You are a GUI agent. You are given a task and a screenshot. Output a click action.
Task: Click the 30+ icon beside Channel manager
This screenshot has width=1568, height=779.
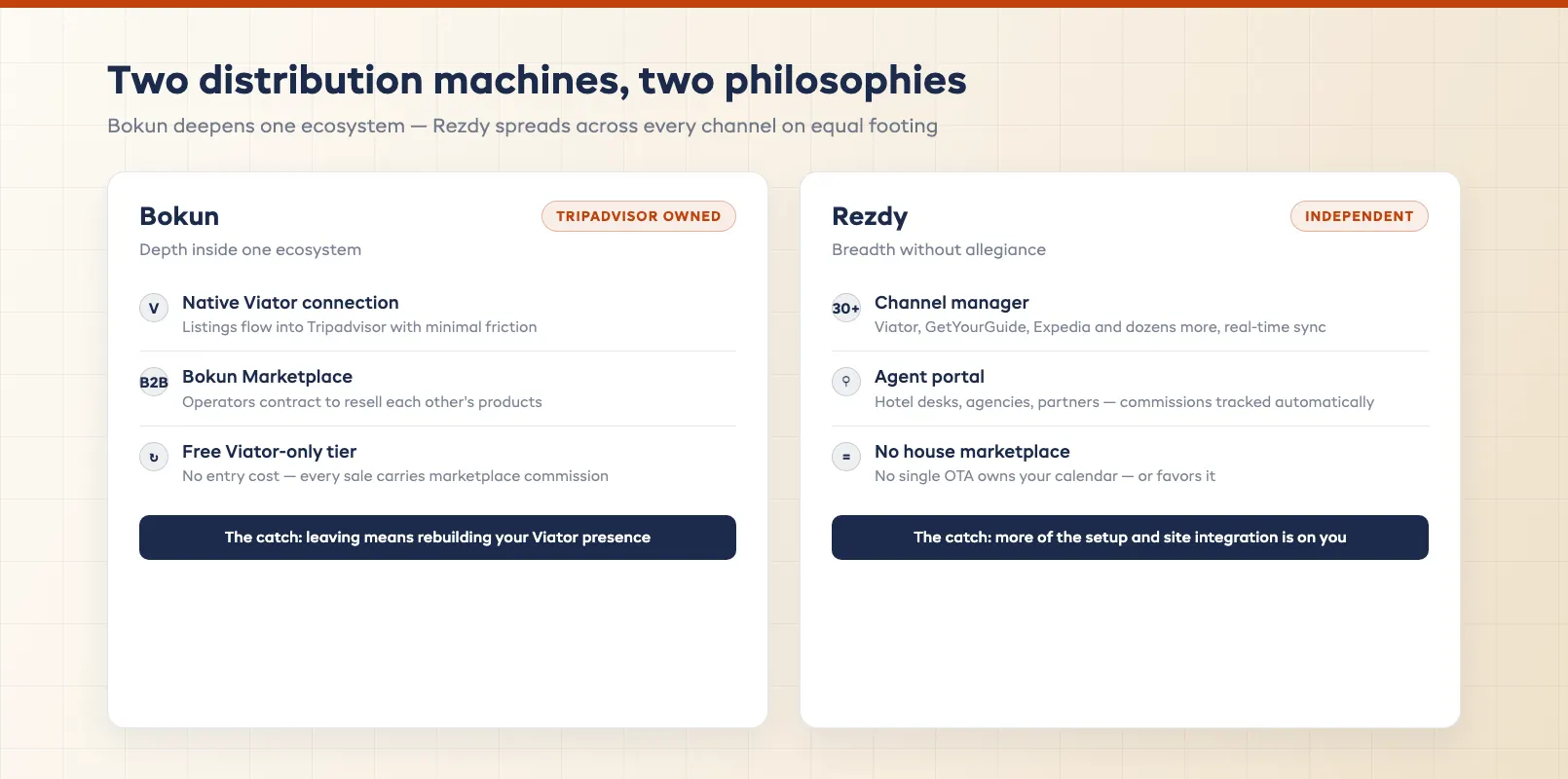coord(846,308)
